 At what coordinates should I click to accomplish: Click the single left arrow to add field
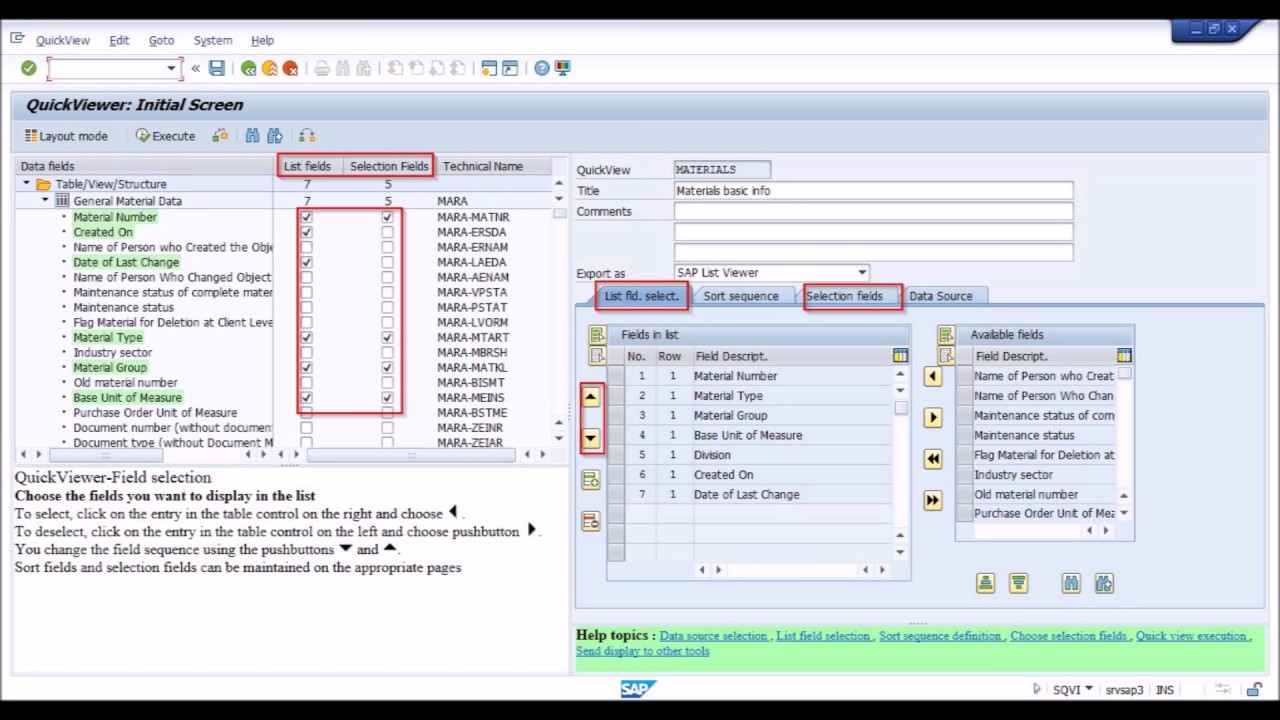933,376
